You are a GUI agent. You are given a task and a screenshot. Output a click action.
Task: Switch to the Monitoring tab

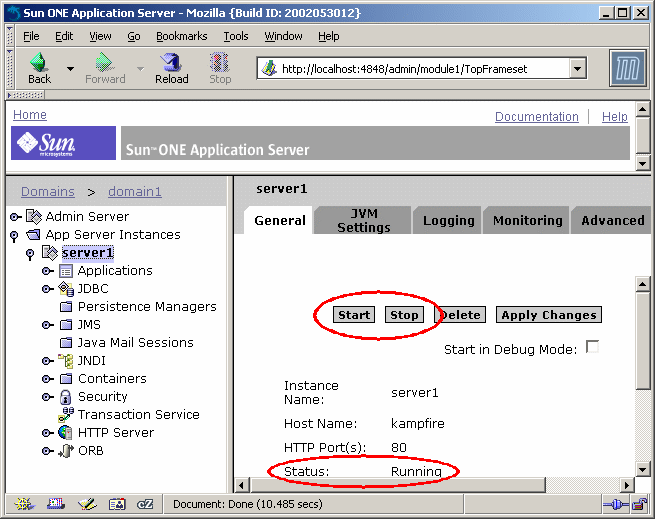pyautogui.click(x=527, y=220)
